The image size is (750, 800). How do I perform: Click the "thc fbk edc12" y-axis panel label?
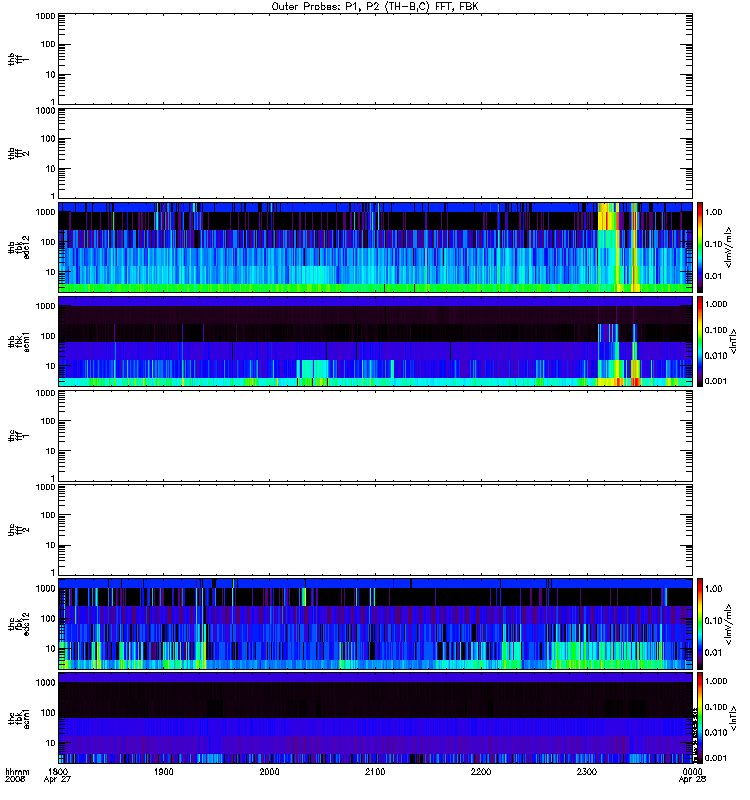[x=18, y=623]
